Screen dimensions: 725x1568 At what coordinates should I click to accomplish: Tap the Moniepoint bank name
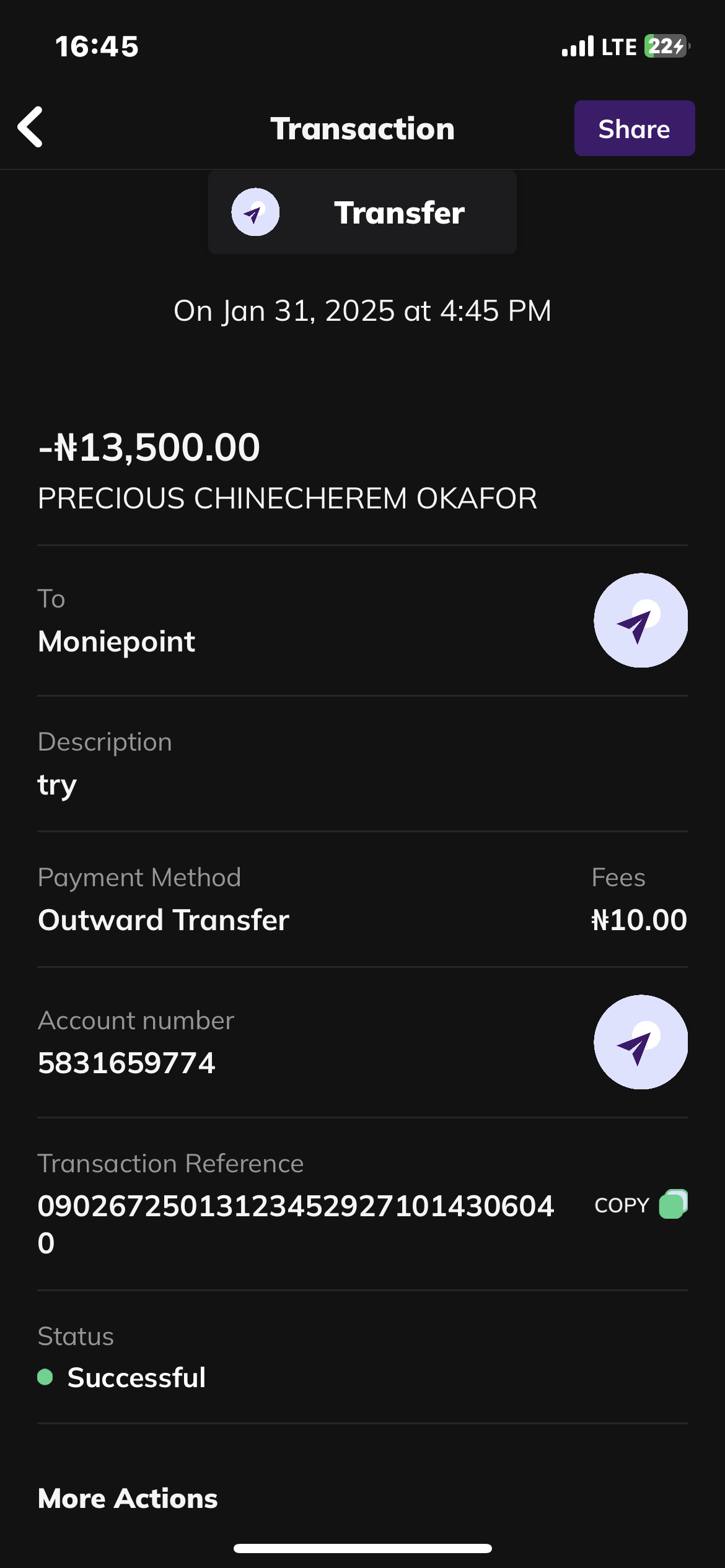pyautogui.click(x=116, y=642)
